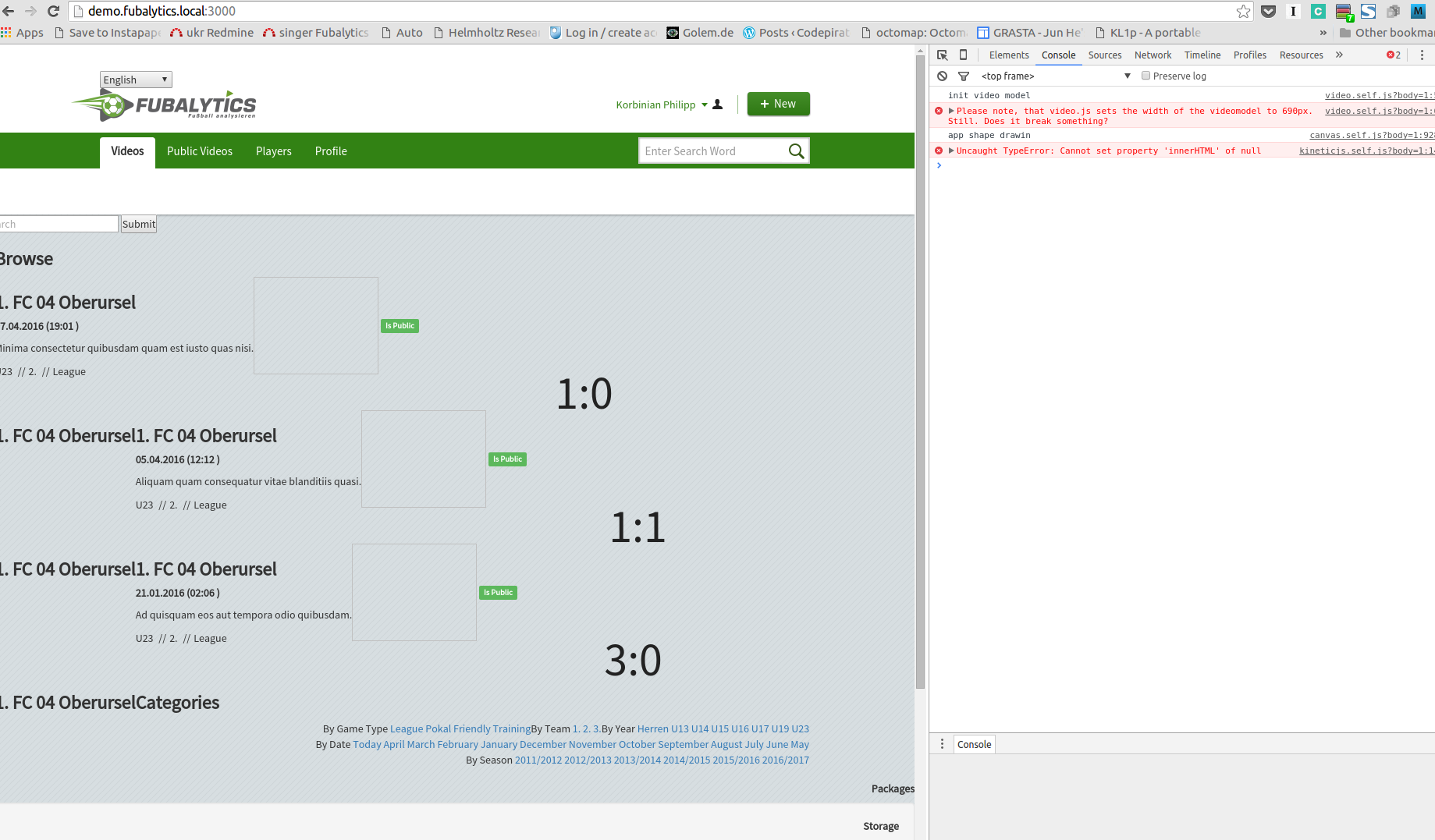Screen dimensions: 1435x840
Task: Toggle DevTools device mode icon
Action: (x=963, y=55)
